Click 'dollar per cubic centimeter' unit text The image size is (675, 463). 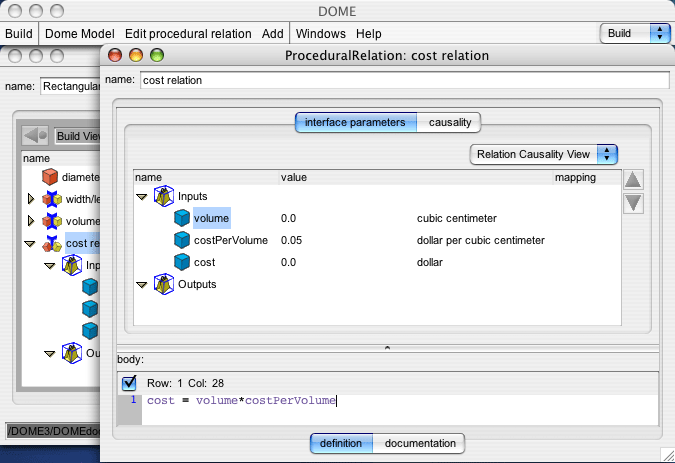point(481,240)
